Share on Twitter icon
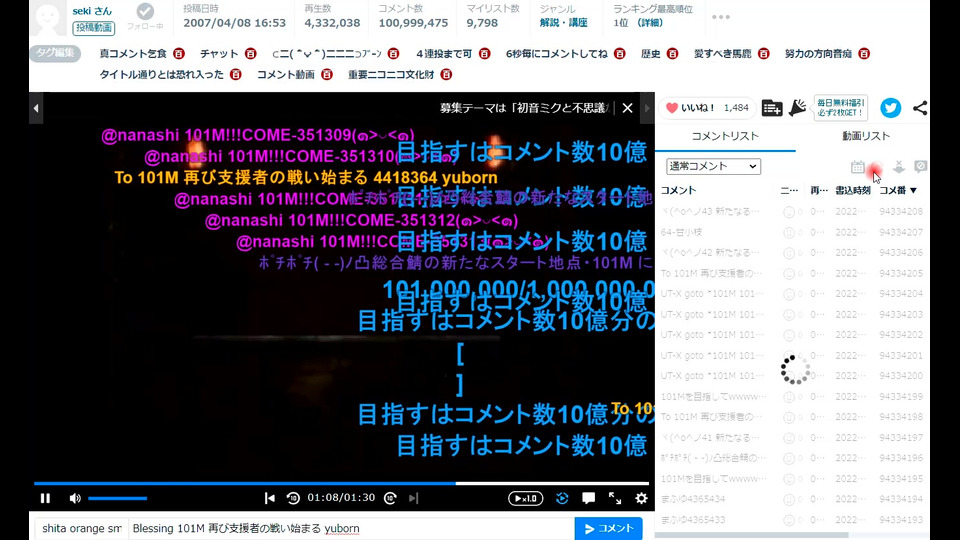Viewport: 960px width, 540px height. tap(891, 108)
